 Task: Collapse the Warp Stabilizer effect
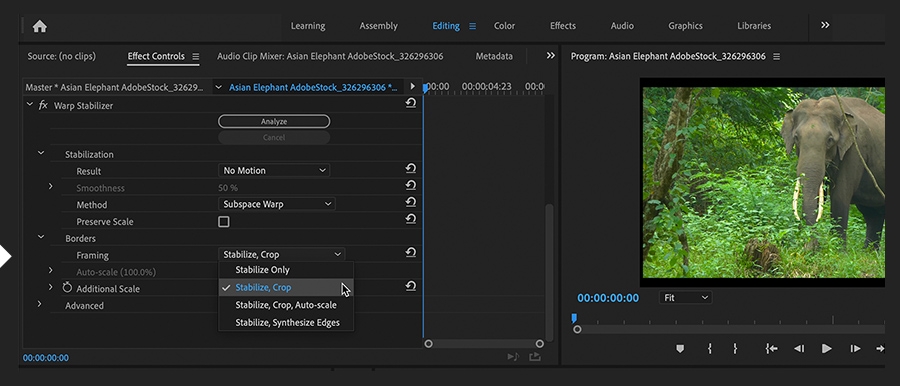coord(29,105)
